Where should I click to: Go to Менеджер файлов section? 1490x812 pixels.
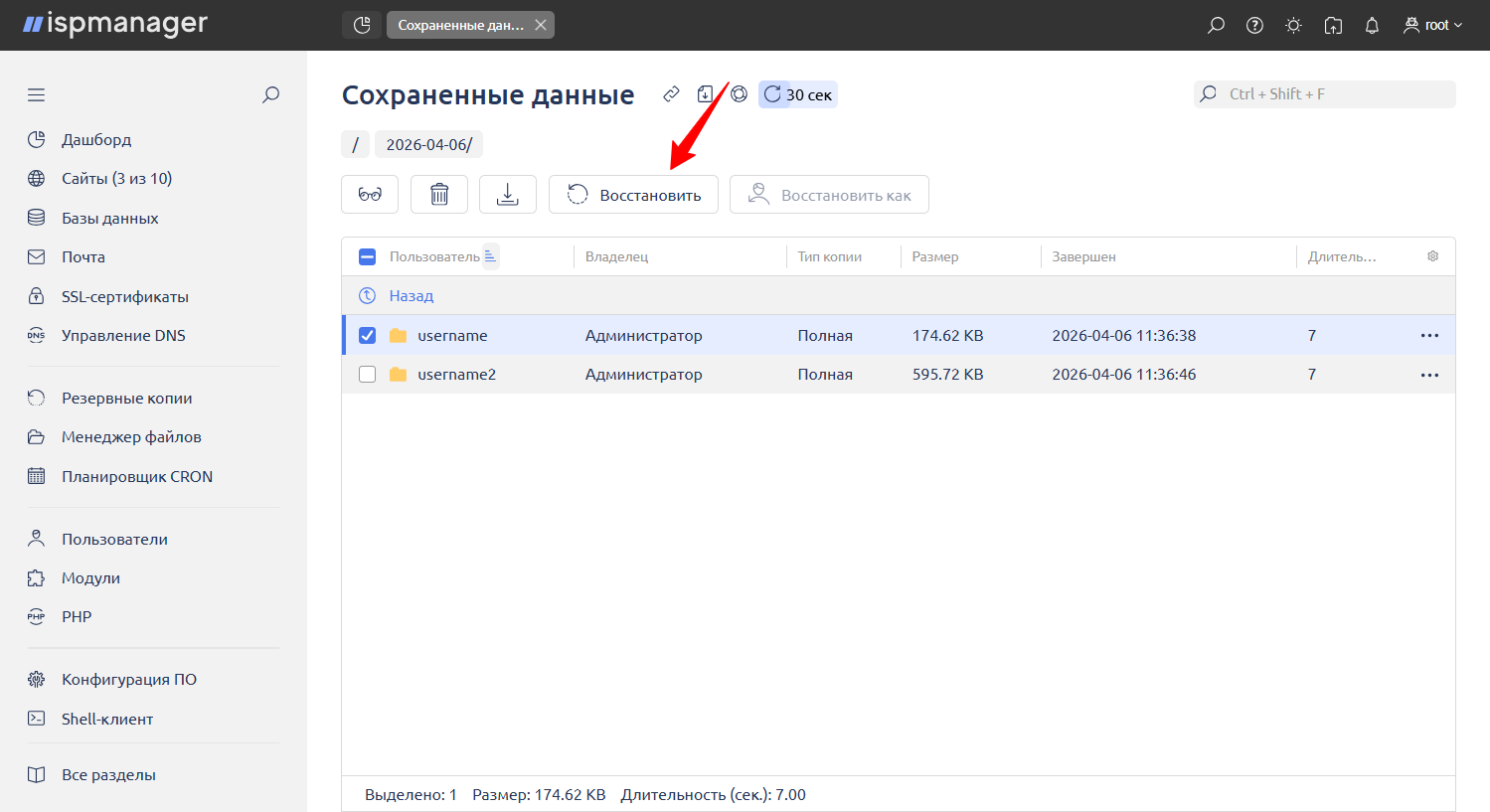[131, 437]
